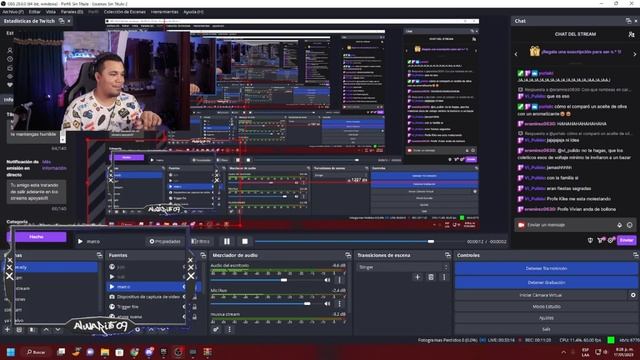This screenshot has width=640, height=360.
Task: Open virtual camera settings gear
Action: pyautogui.click(x=633, y=295)
